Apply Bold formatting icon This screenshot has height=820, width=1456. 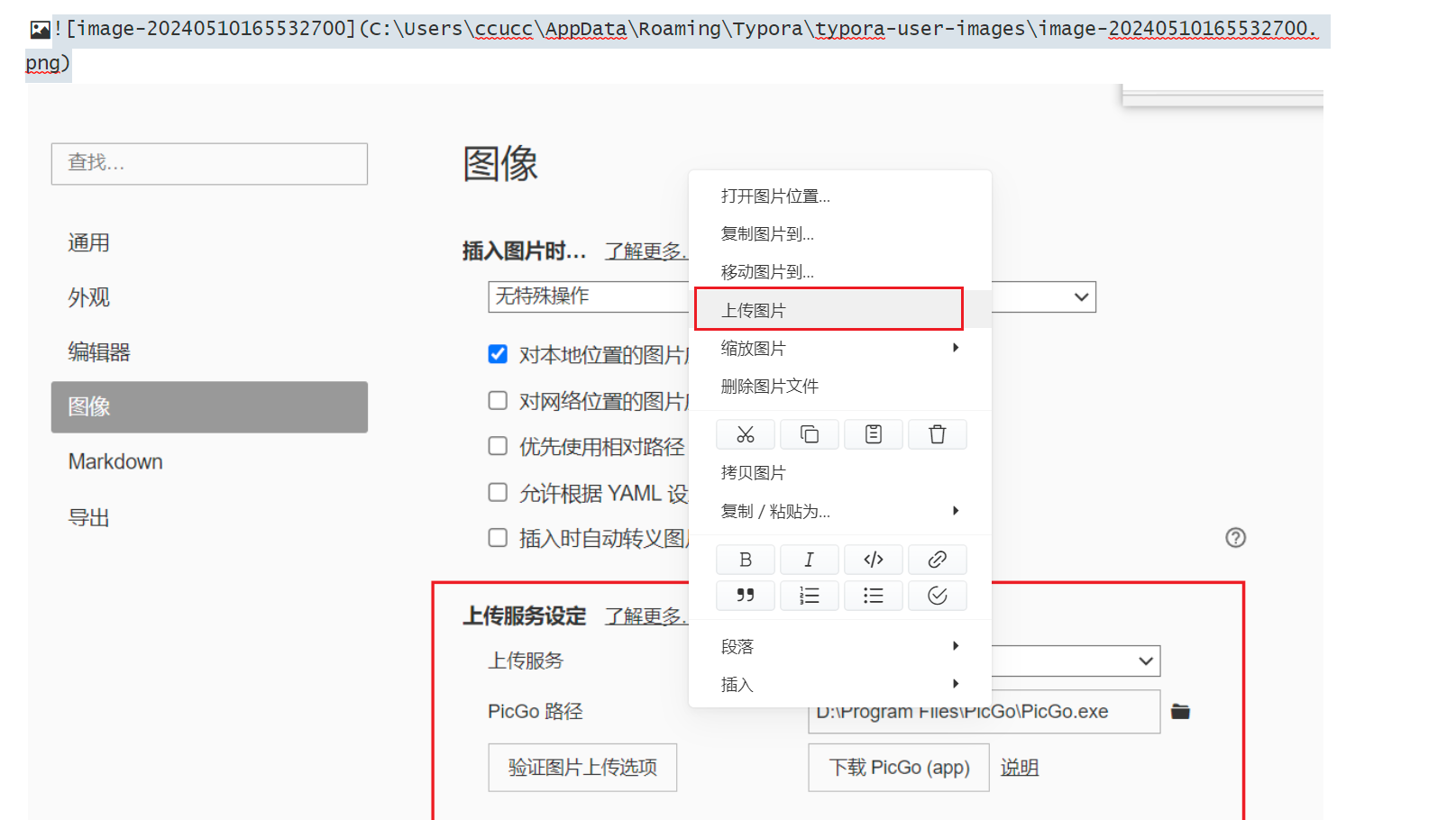(746, 560)
